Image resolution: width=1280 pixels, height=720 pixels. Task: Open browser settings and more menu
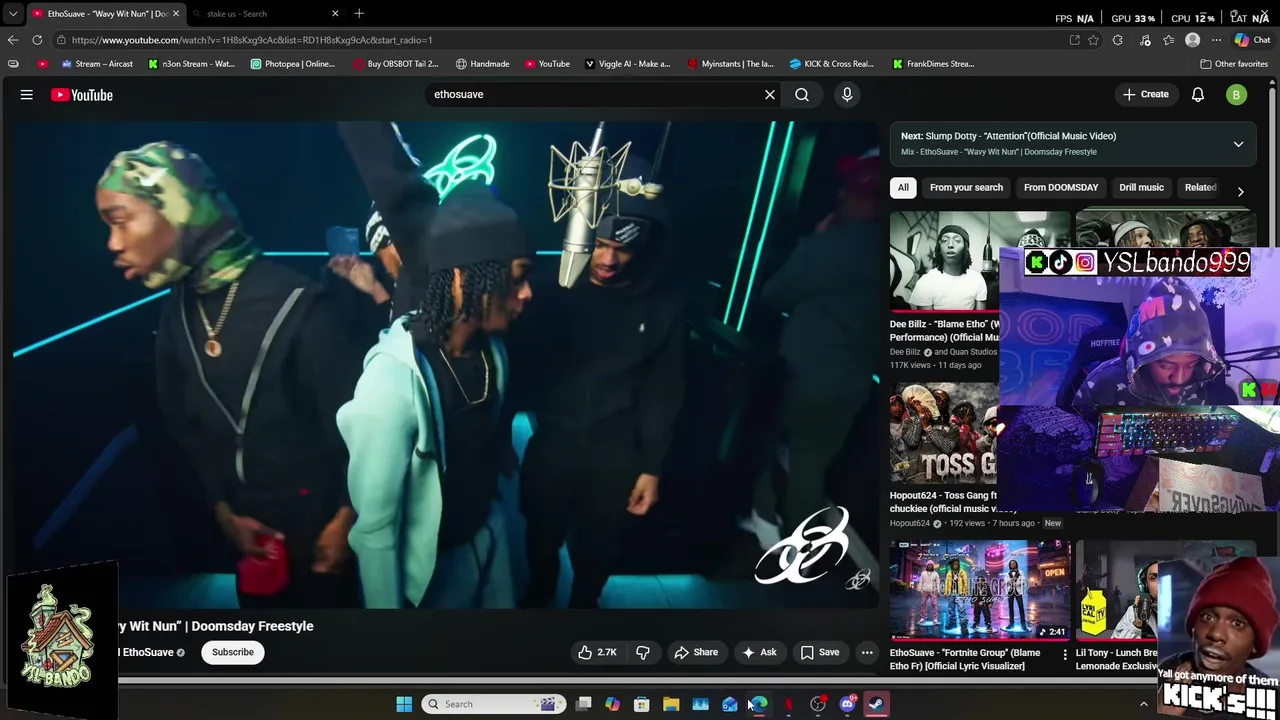coord(1216,40)
